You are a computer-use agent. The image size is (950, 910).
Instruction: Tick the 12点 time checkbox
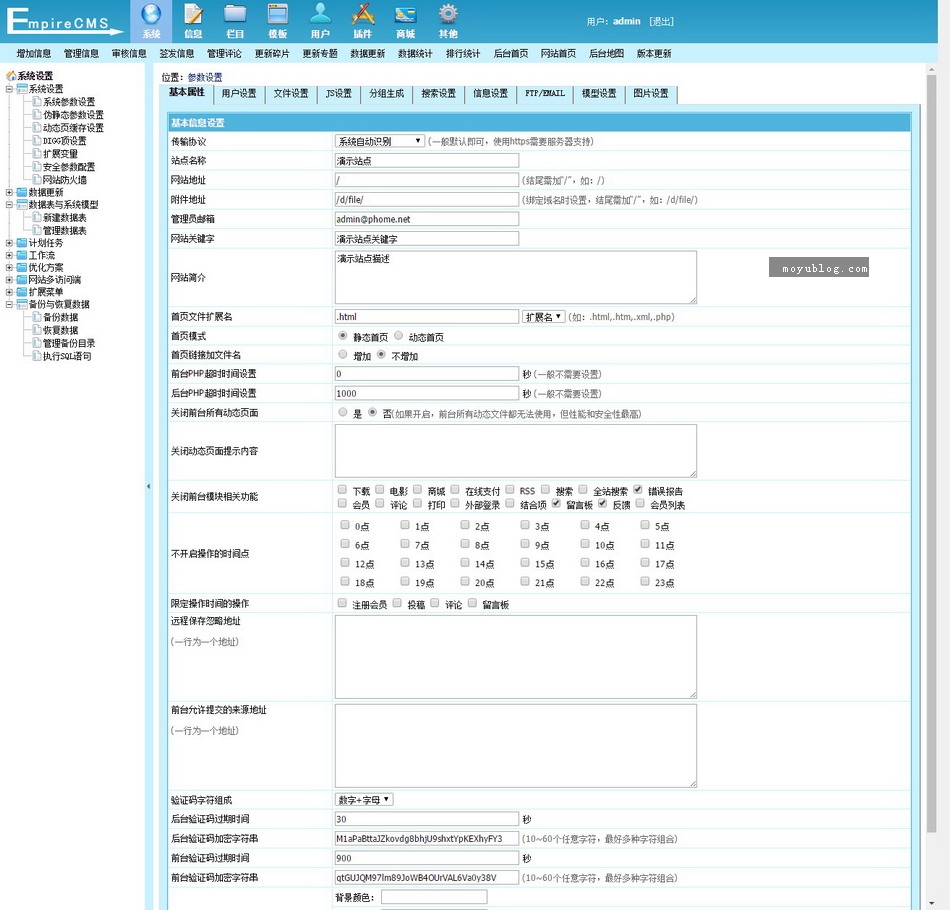click(345, 563)
